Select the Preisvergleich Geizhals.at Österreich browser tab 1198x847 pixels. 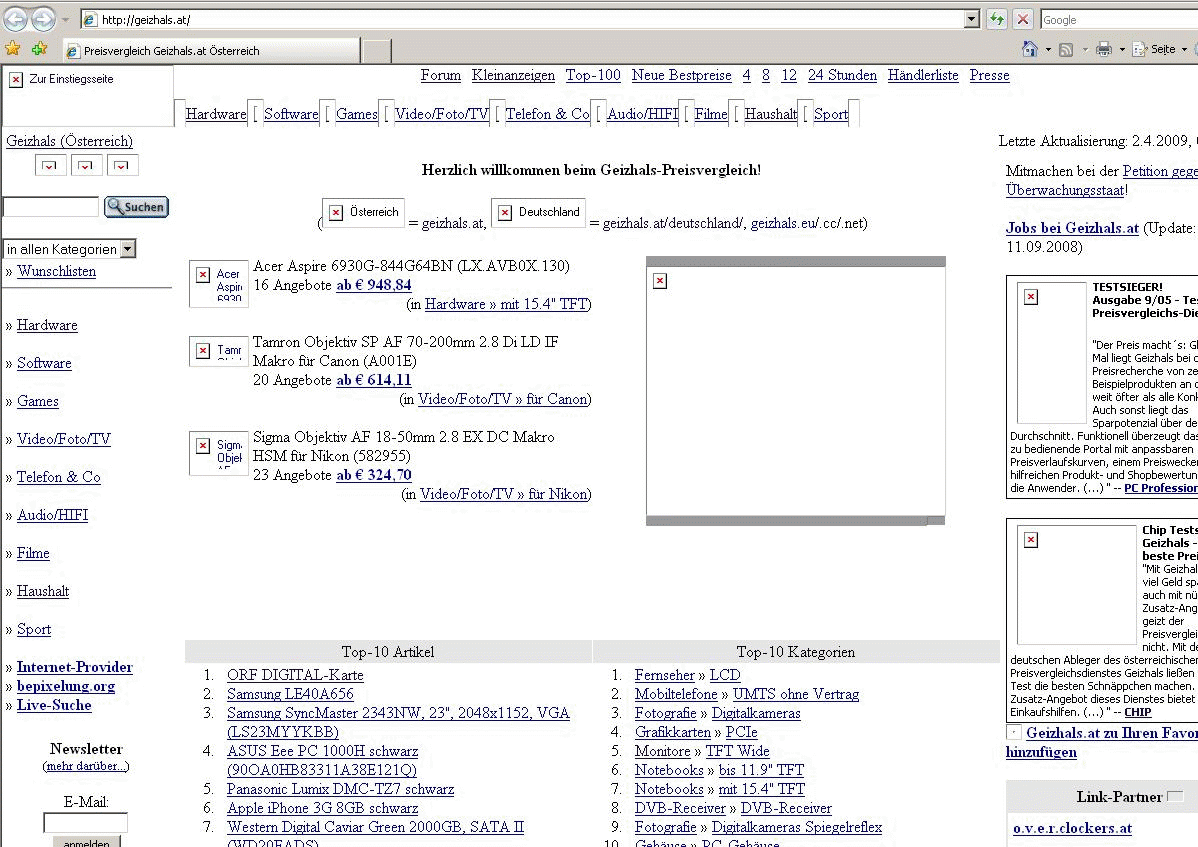point(212,50)
